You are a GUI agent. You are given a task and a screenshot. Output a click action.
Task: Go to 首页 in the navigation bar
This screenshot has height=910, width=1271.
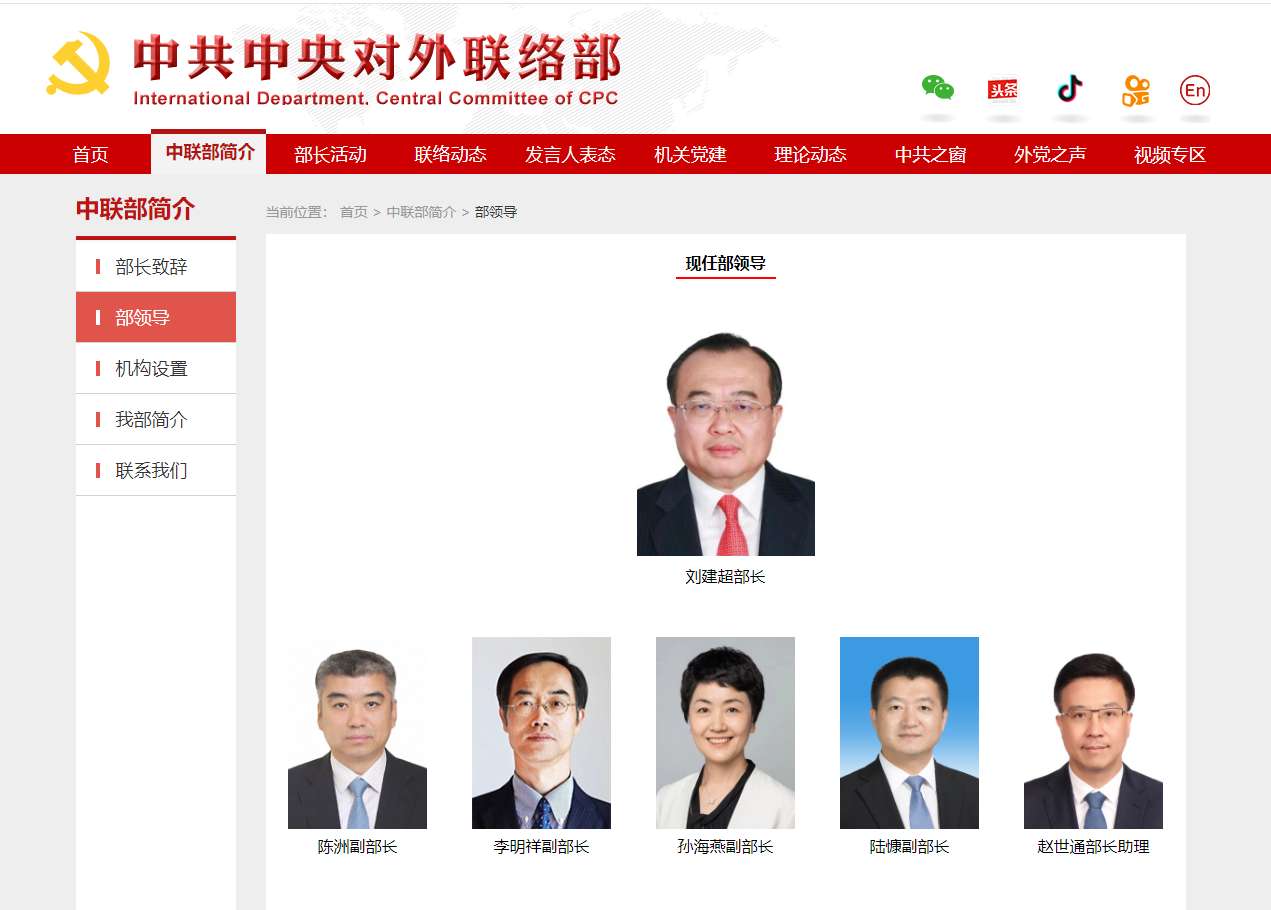coord(91,154)
